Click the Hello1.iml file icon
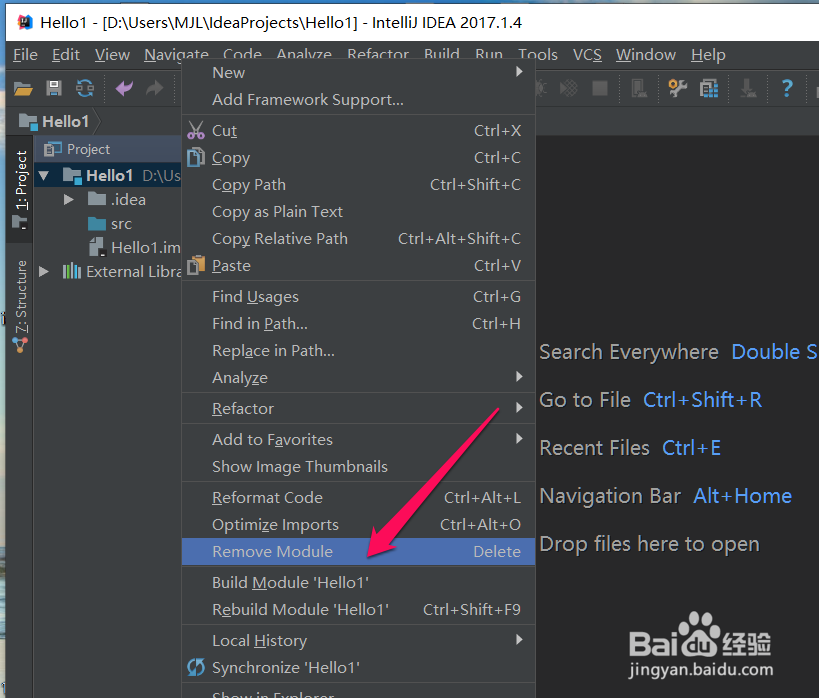819x698 pixels. tap(98, 247)
